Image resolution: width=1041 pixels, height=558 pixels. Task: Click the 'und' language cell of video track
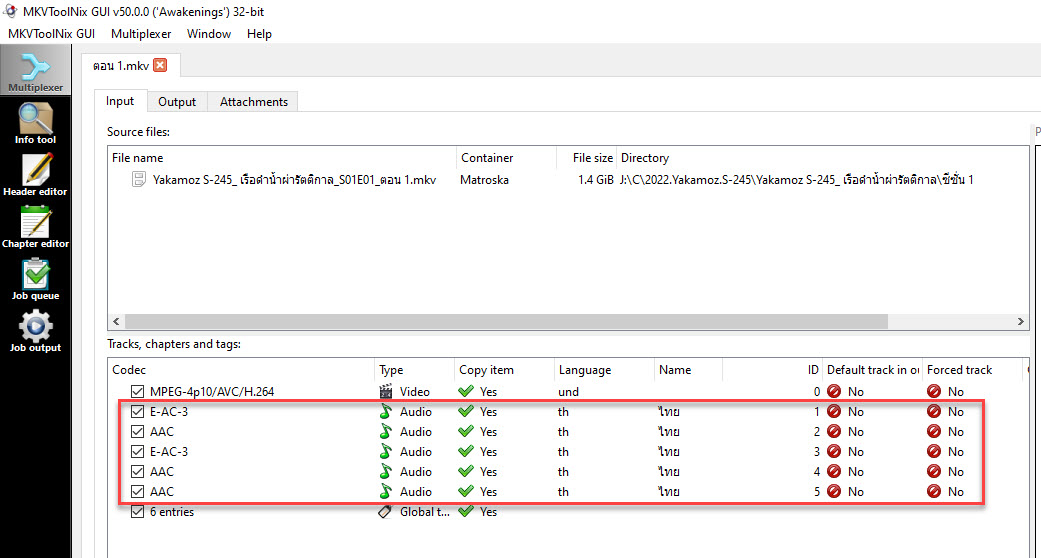point(568,392)
